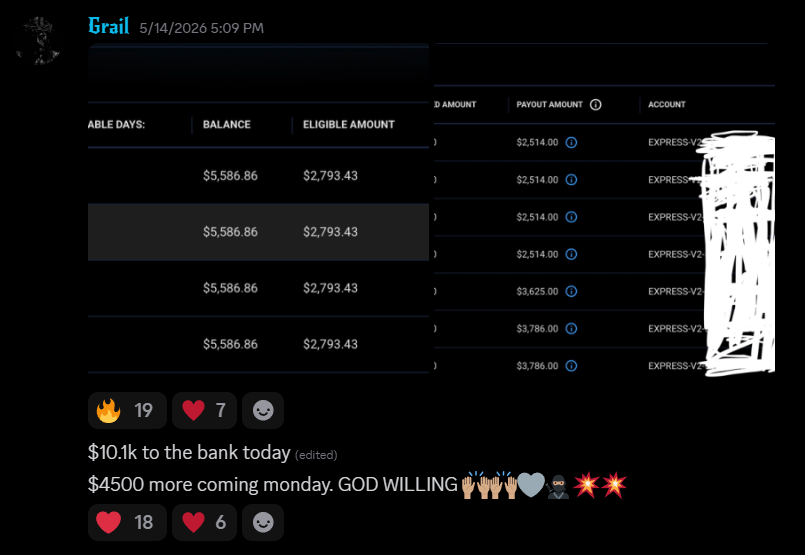
Task: Click the grey heart emoji in the message
Action: coord(531,486)
